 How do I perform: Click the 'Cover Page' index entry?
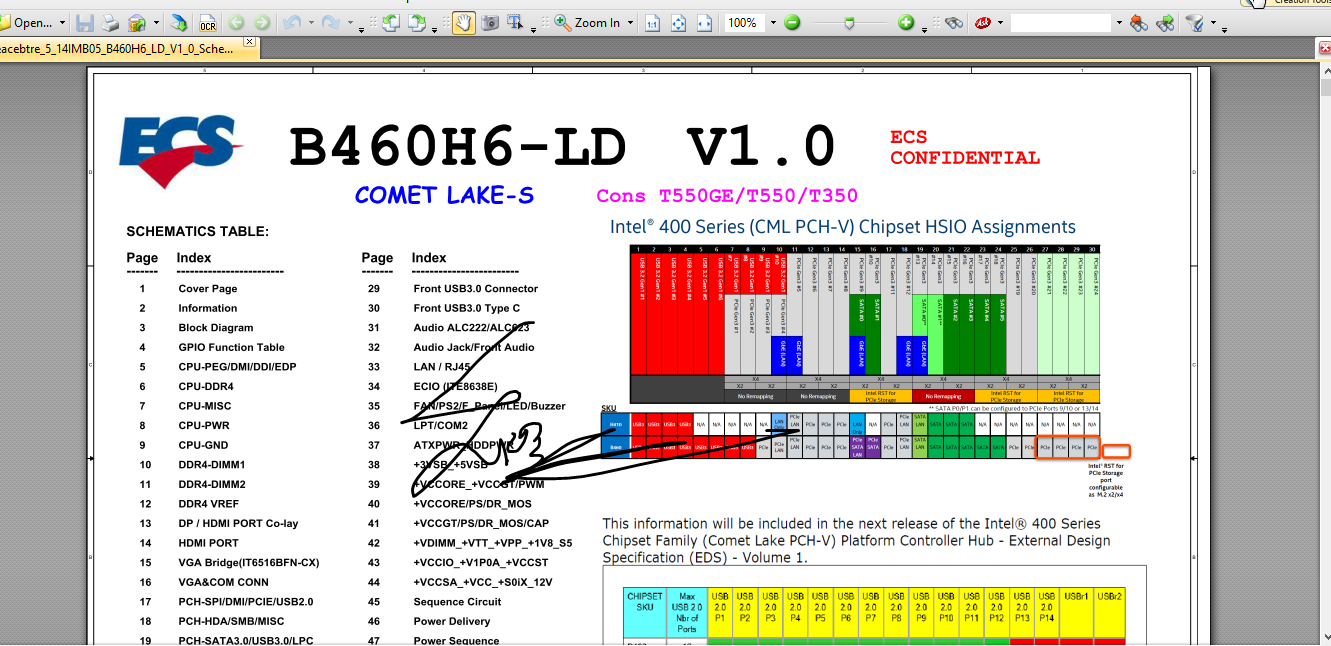coord(208,289)
